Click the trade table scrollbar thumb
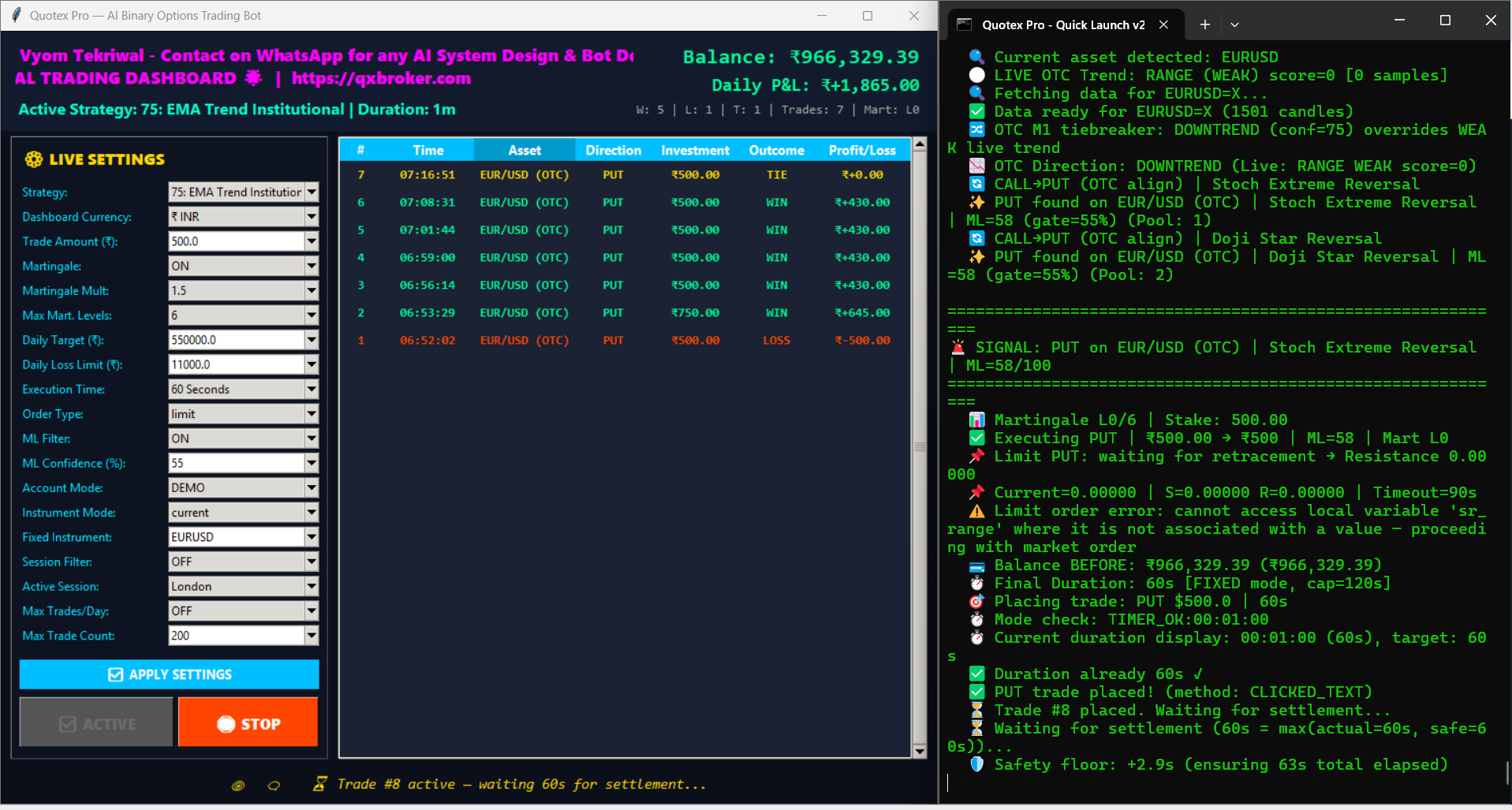This screenshot has width=1512, height=810. (x=920, y=447)
